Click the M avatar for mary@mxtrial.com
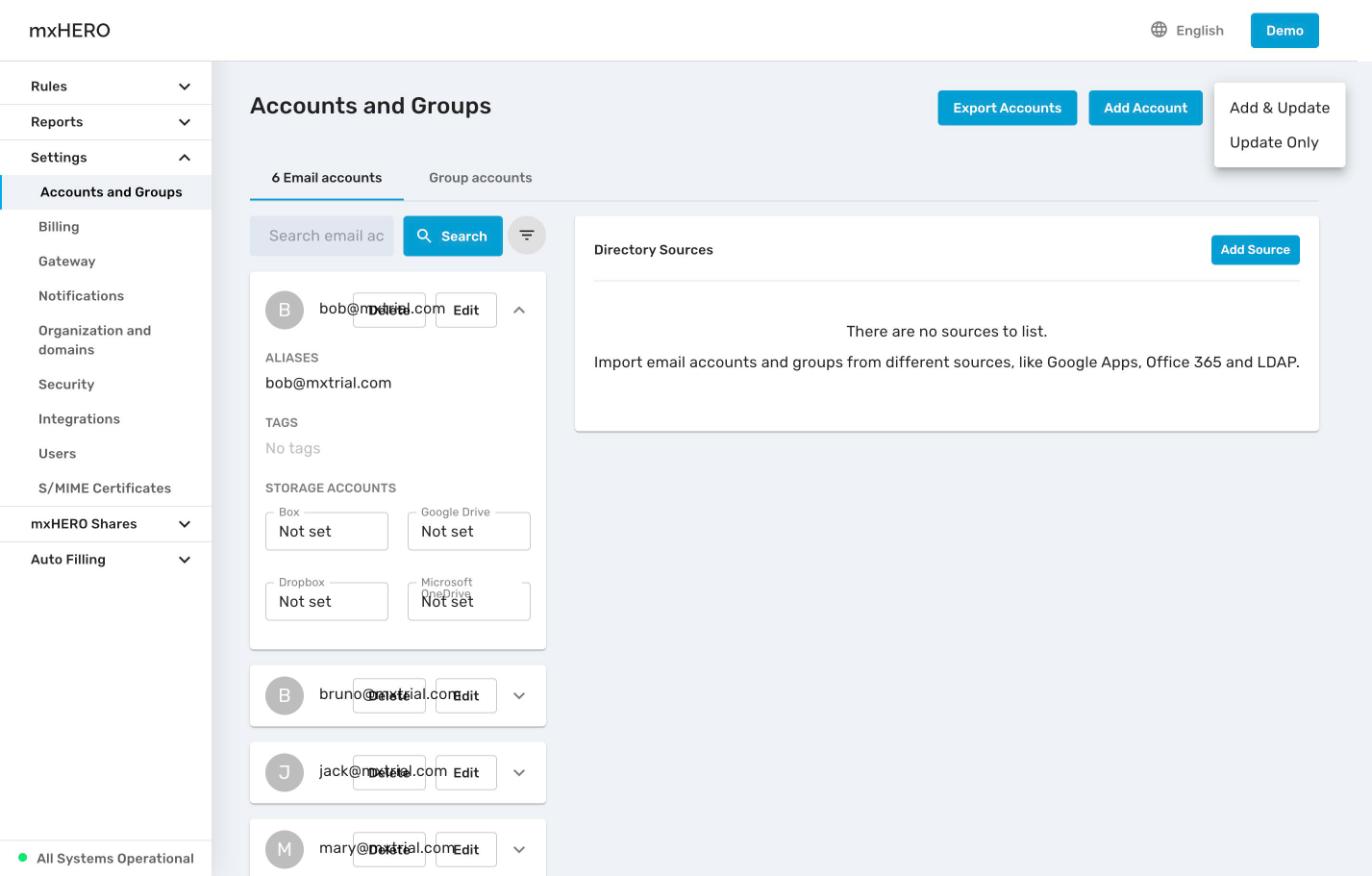The height and width of the screenshot is (876, 1372). tap(284, 849)
